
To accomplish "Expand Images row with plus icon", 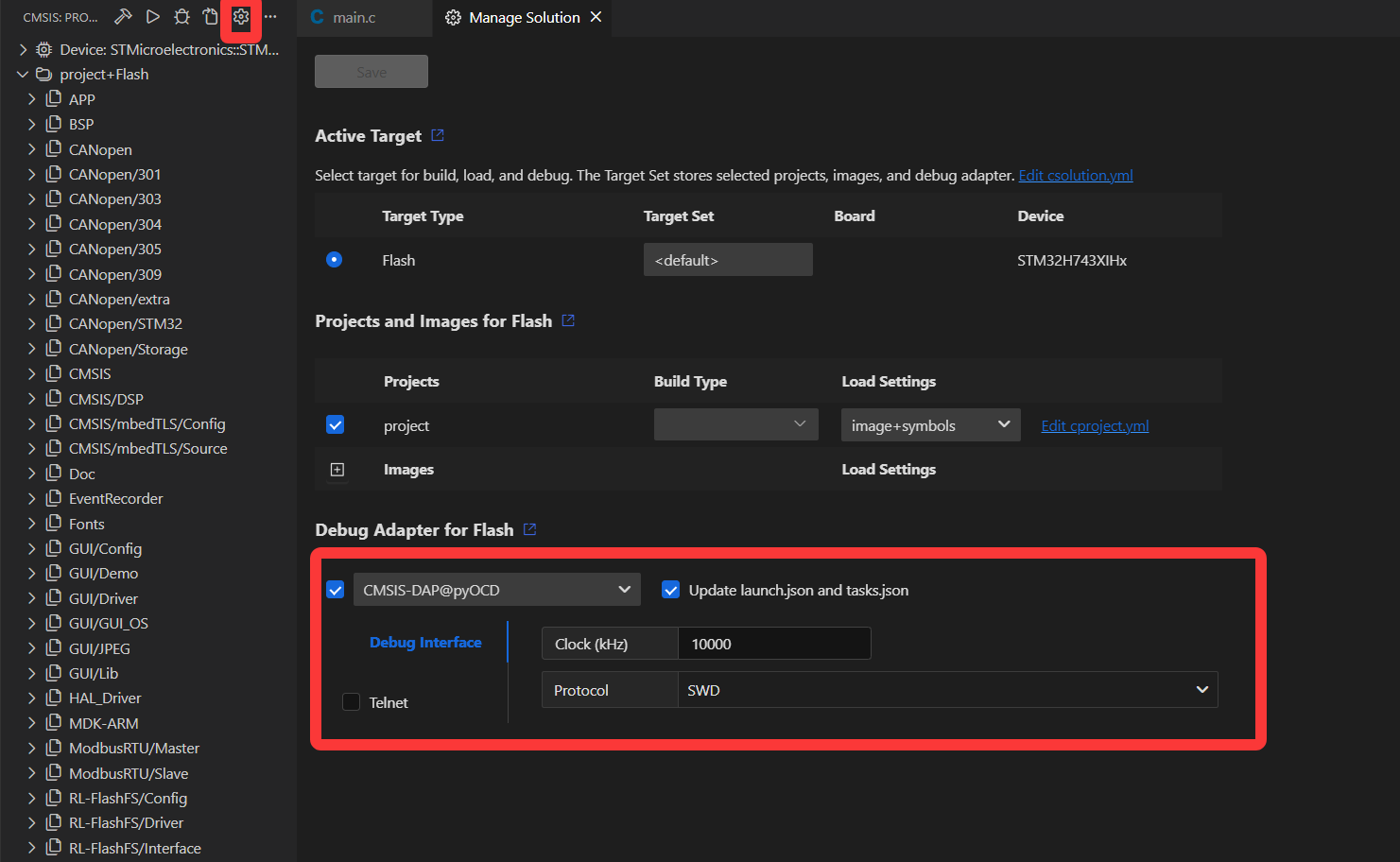I will coord(337,470).
